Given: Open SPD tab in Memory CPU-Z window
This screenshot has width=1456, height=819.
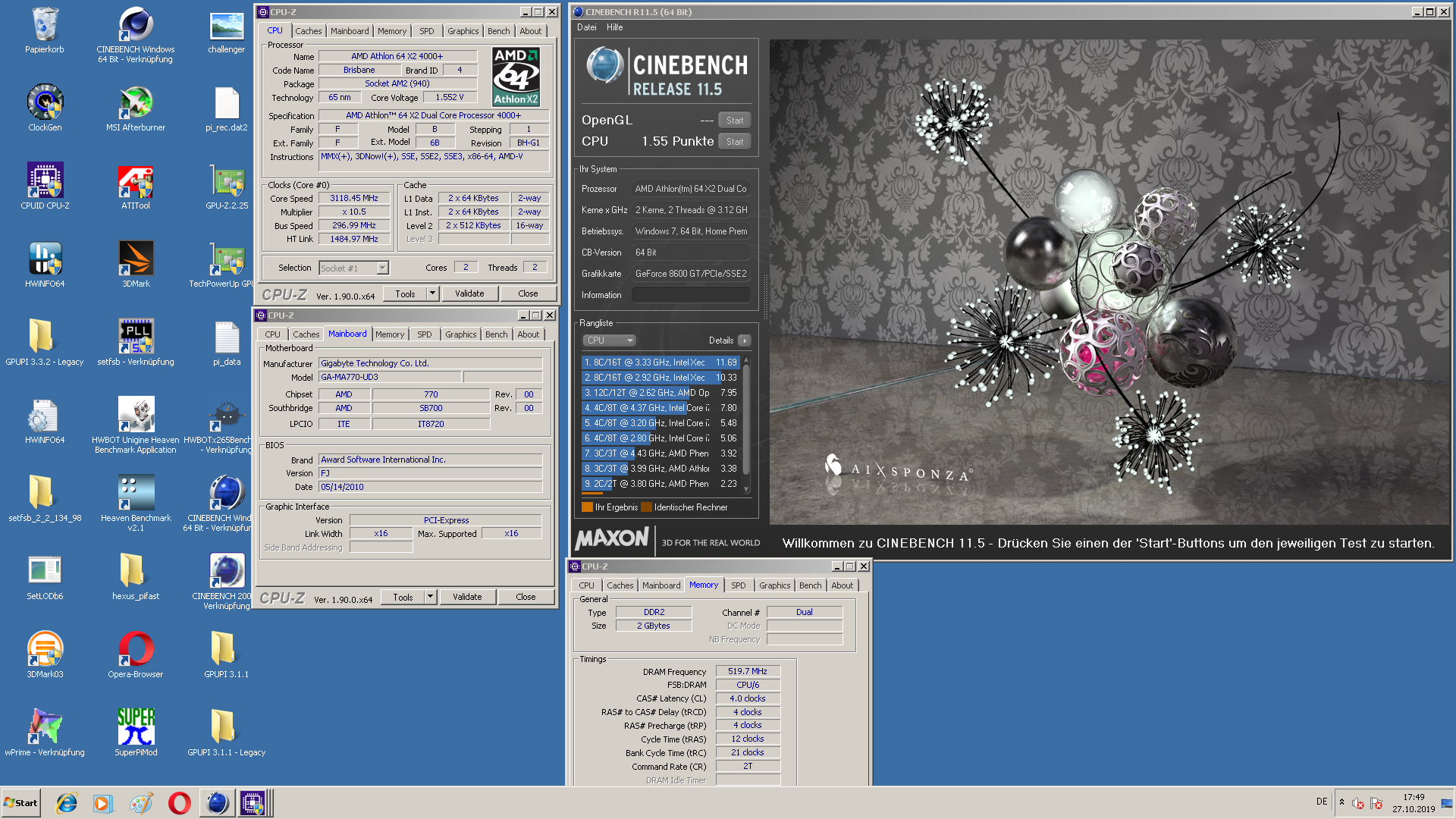Looking at the screenshot, I should pos(738,585).
